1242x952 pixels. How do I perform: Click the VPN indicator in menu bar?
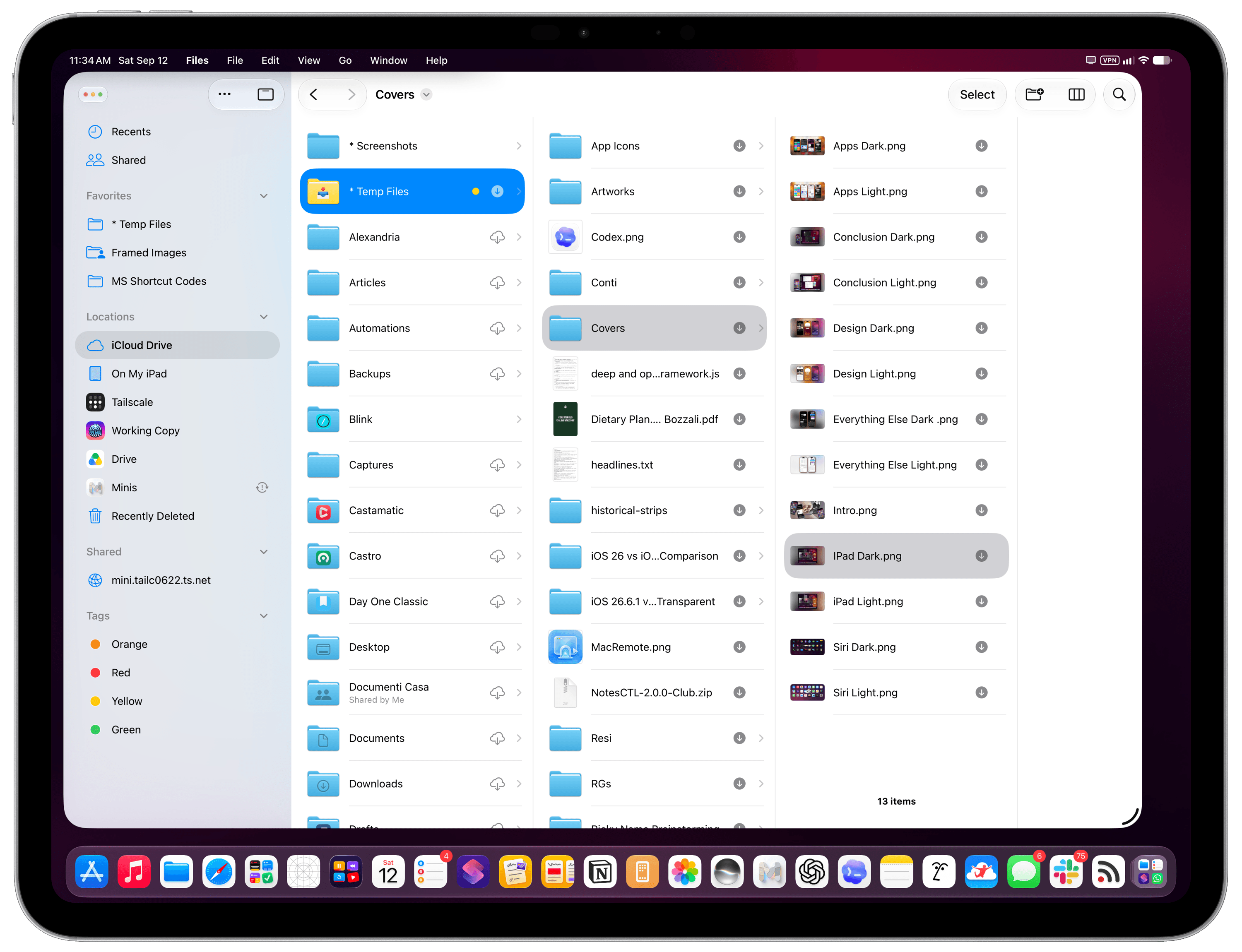1110,60
